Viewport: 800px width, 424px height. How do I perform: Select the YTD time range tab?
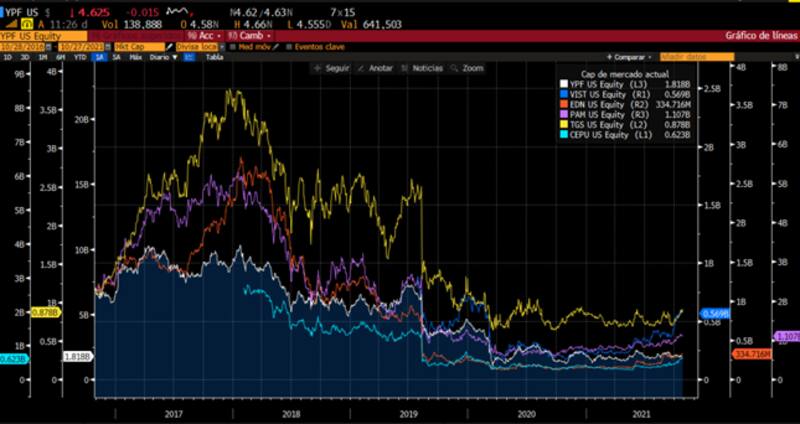coord(79,57)
